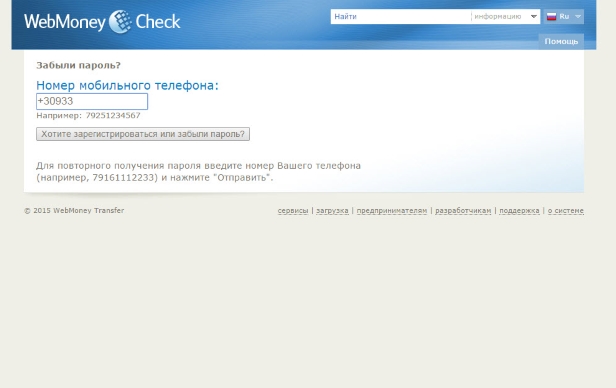Open the загрузка footer link
This screenshot has height=388, width=616.
tap(332, 210)
